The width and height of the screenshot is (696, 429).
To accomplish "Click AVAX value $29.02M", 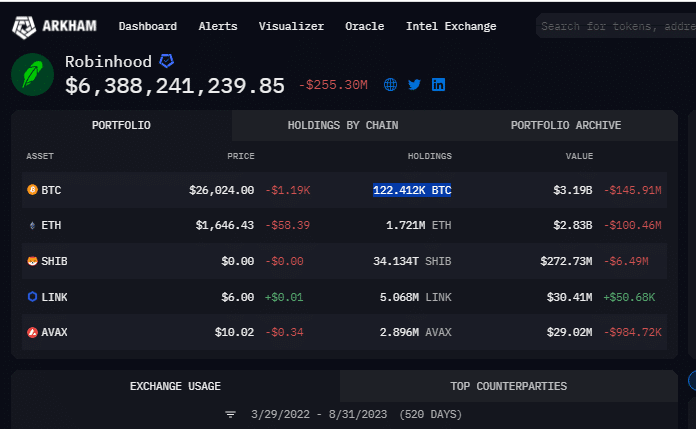I will [569, 332].
